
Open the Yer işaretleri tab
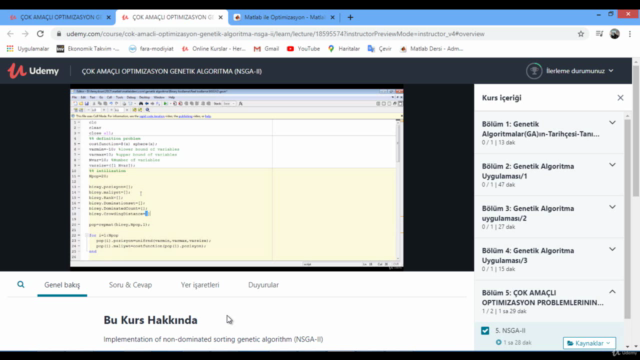pyautogui.click(x=200, y=285)
